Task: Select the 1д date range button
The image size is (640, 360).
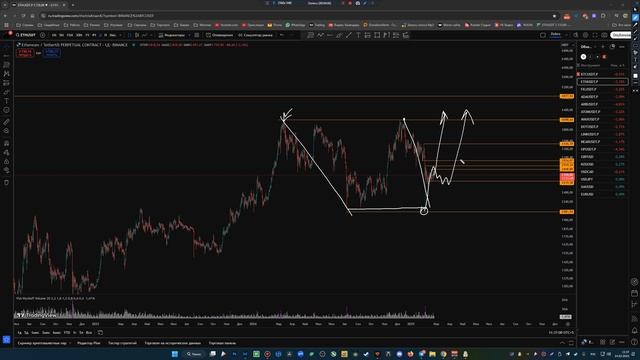Action: [19, 333]
